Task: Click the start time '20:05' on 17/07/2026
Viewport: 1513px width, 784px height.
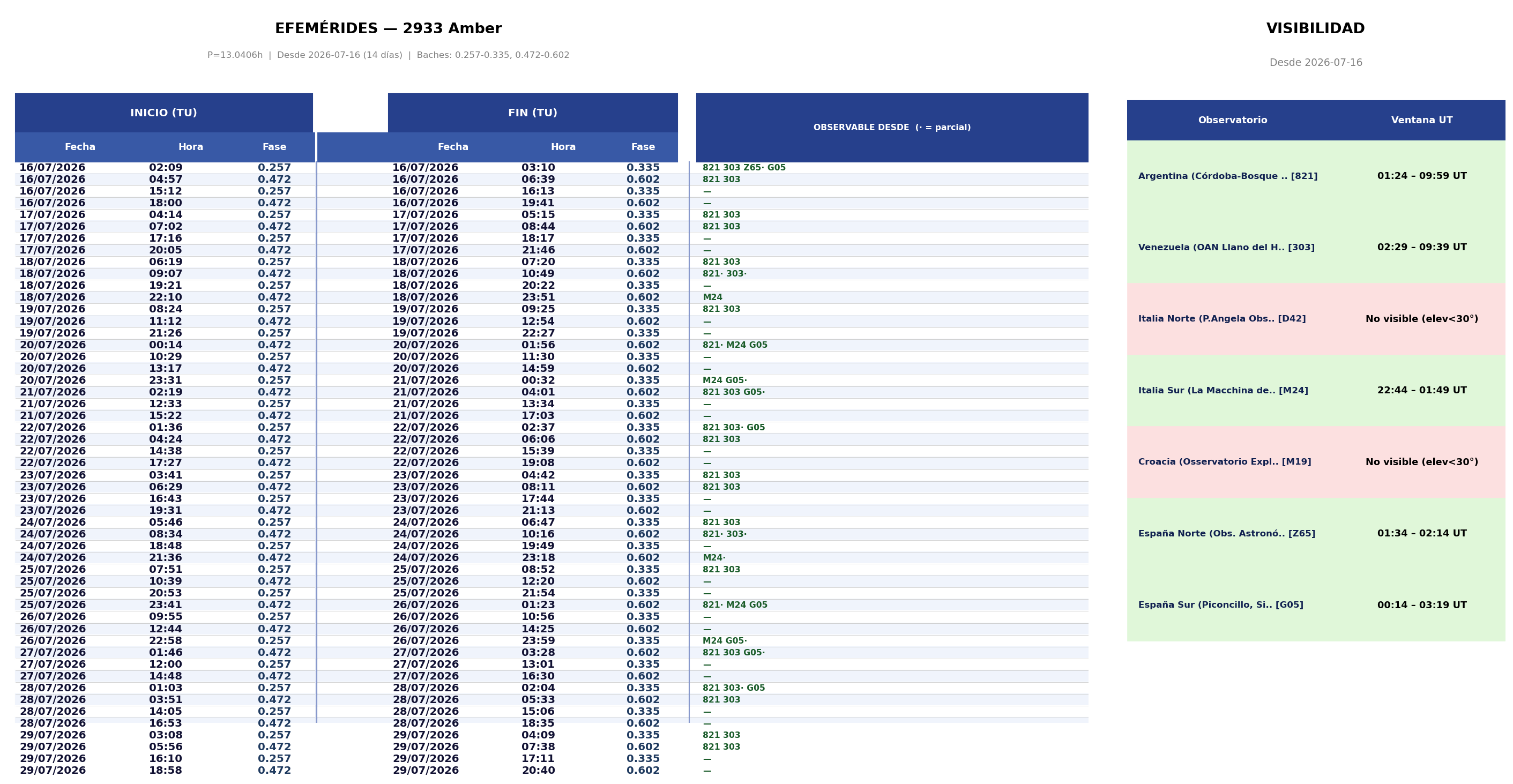Action: pyautogui.click(x=166, y=250)
